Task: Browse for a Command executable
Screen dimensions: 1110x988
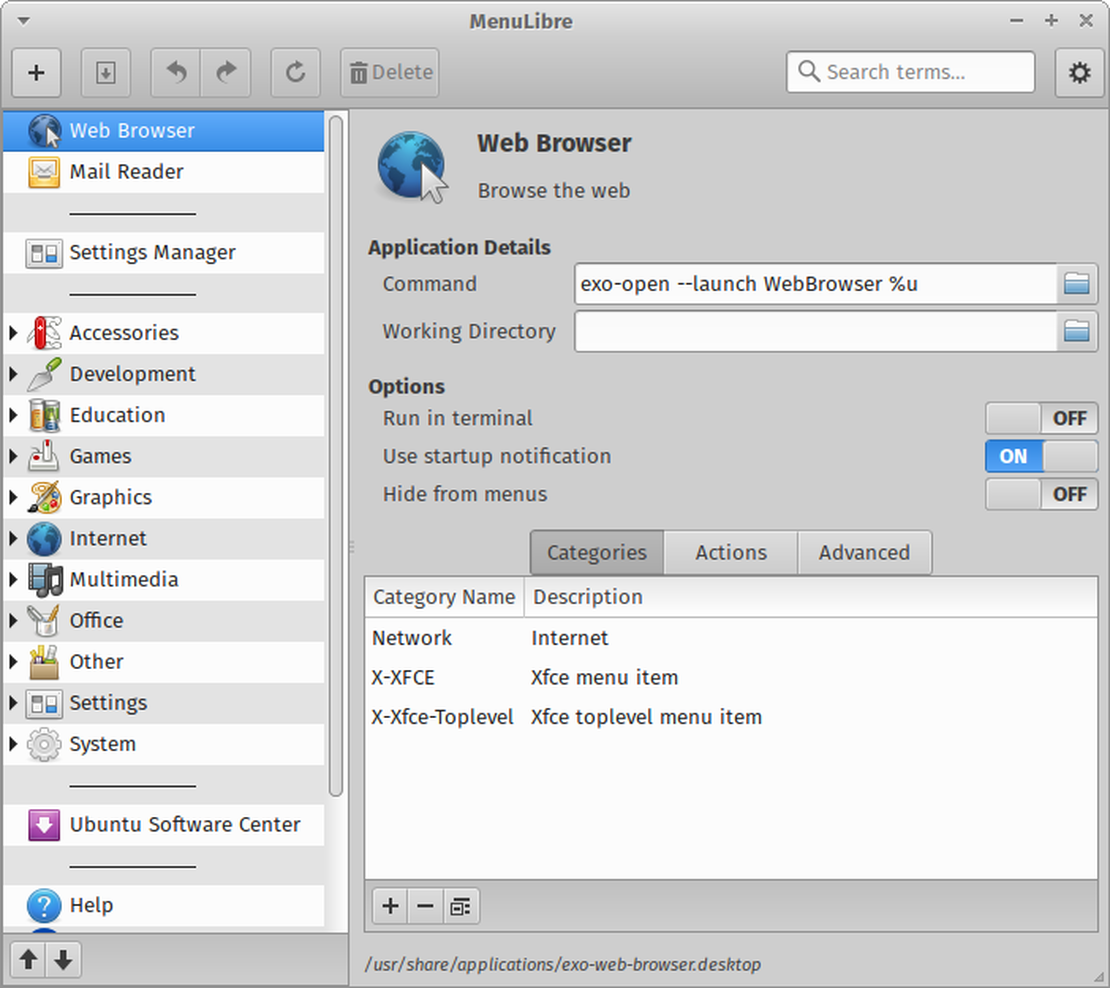Action: [1077, 284]
